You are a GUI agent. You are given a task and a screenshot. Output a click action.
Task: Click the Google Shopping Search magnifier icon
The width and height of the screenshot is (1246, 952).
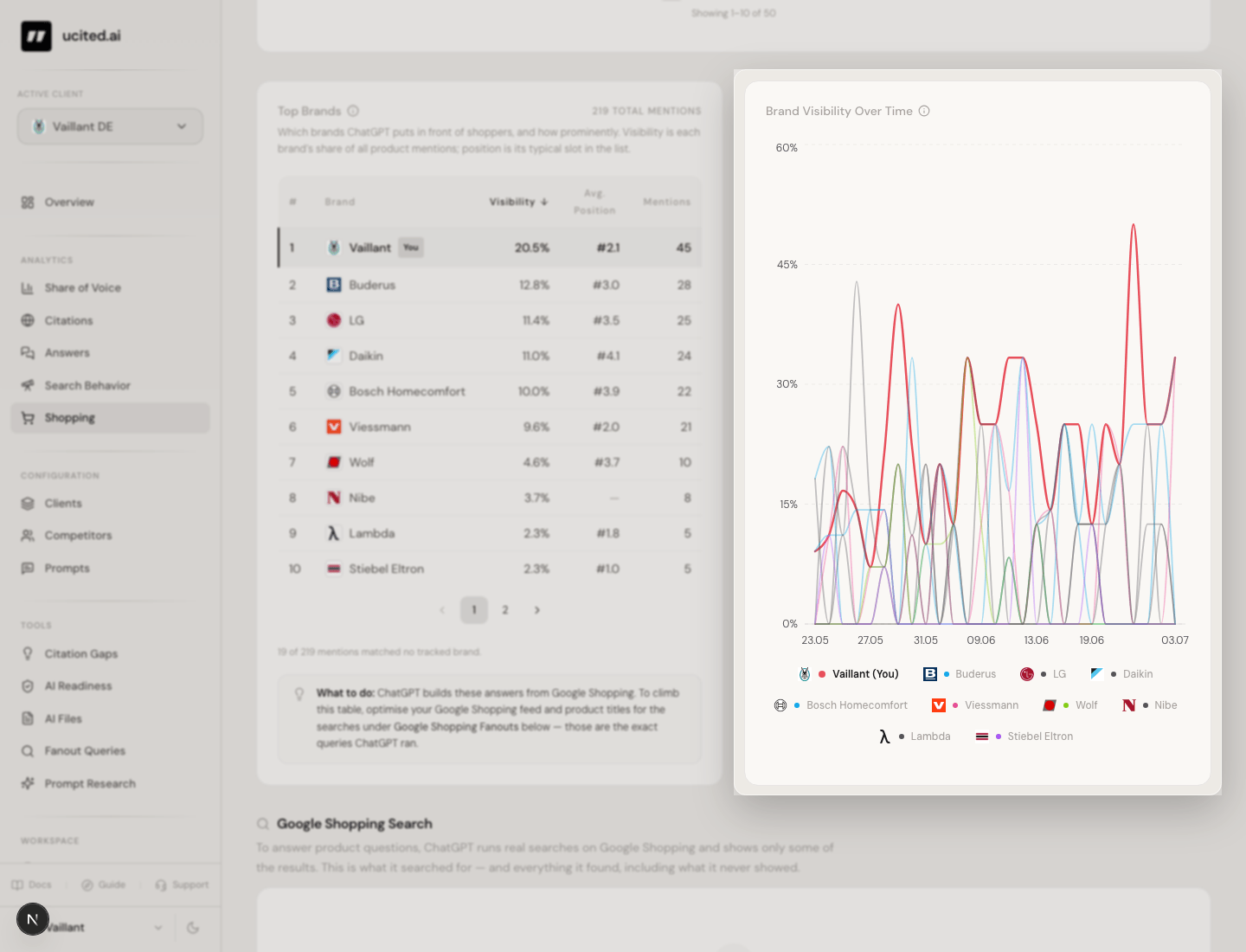[x=263, y=824]
